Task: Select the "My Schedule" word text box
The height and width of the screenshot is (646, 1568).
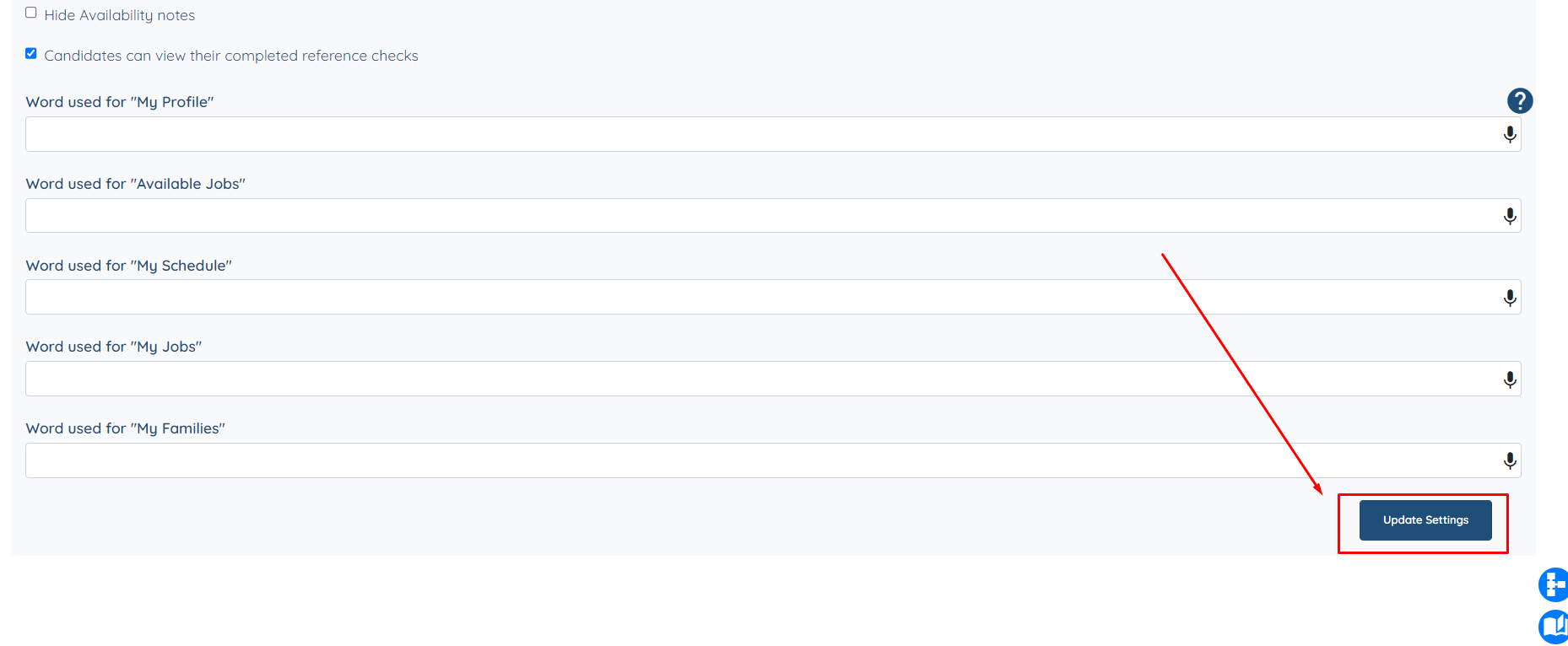Action: [760, 297]
